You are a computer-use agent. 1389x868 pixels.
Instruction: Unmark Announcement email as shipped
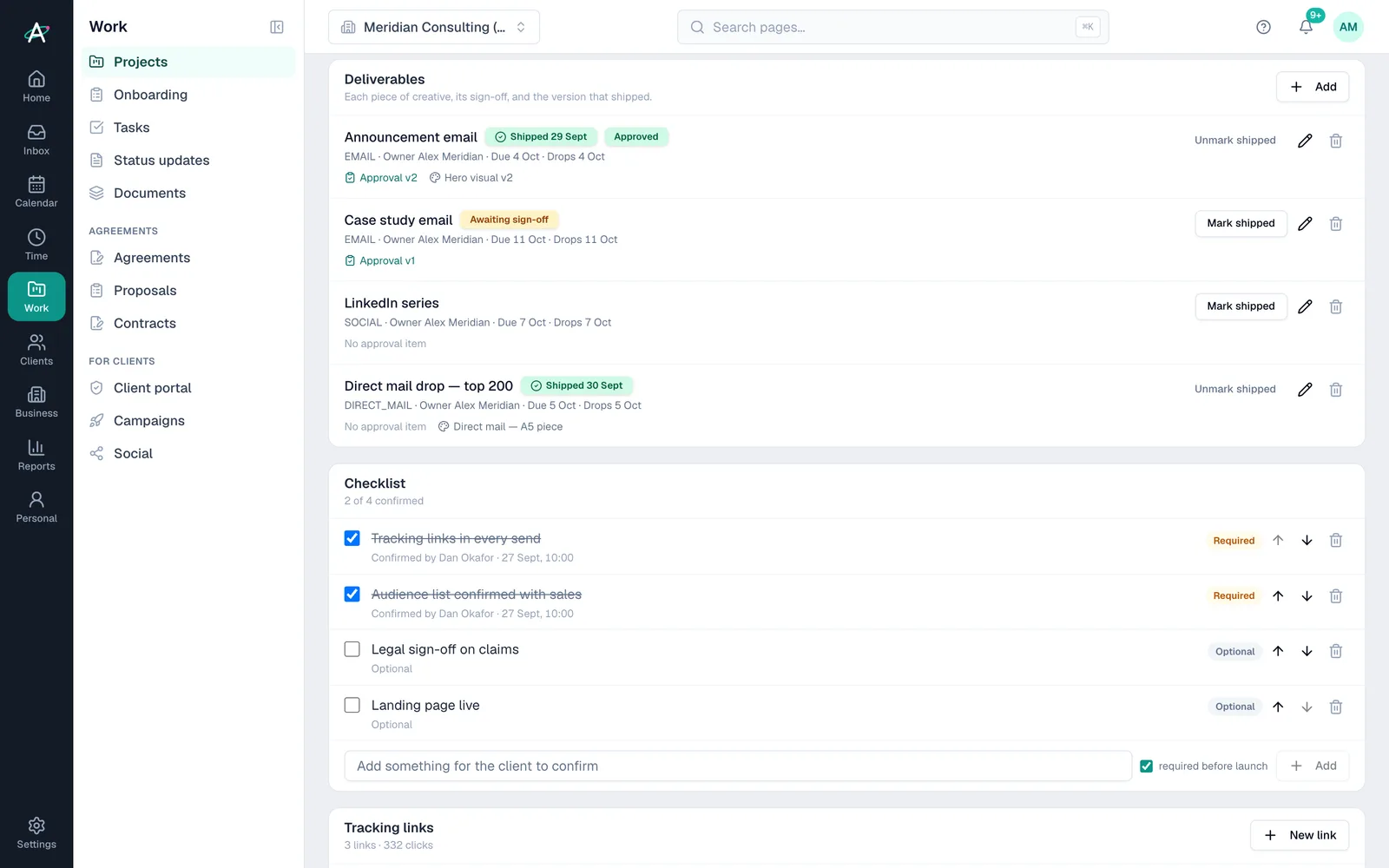coord(1234,141)
